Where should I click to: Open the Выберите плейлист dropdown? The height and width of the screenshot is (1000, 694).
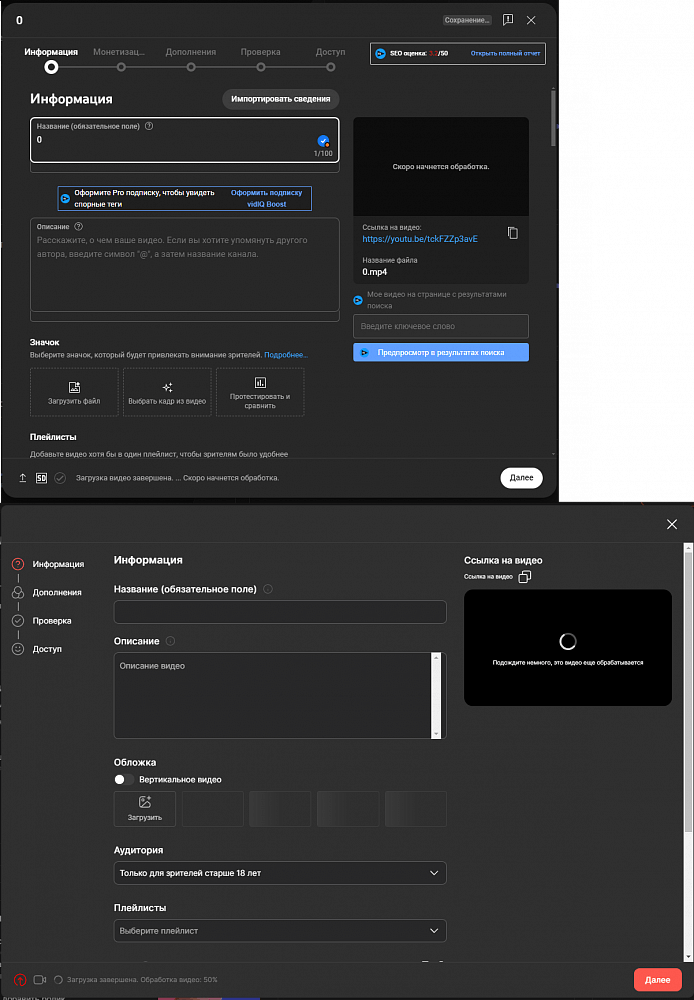pos(280,930)
